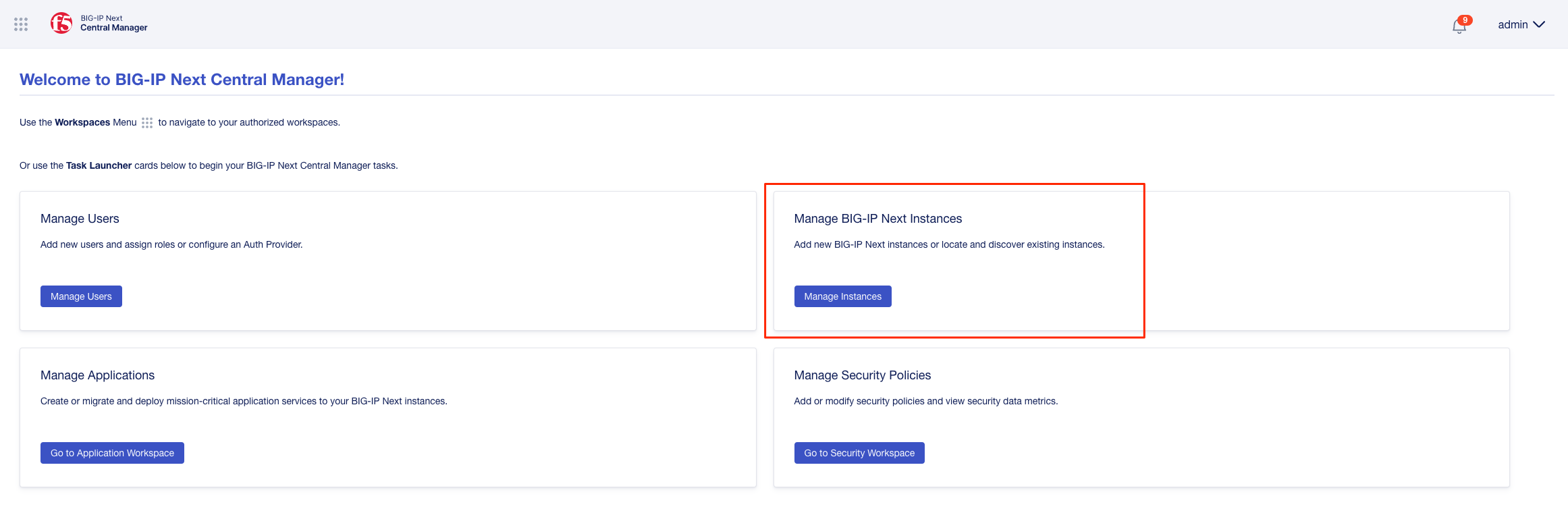This screenshot has width=1568, height=513.
Task: Click the bold 'Workspaces' word in instructions
Action: click(82, 122)
